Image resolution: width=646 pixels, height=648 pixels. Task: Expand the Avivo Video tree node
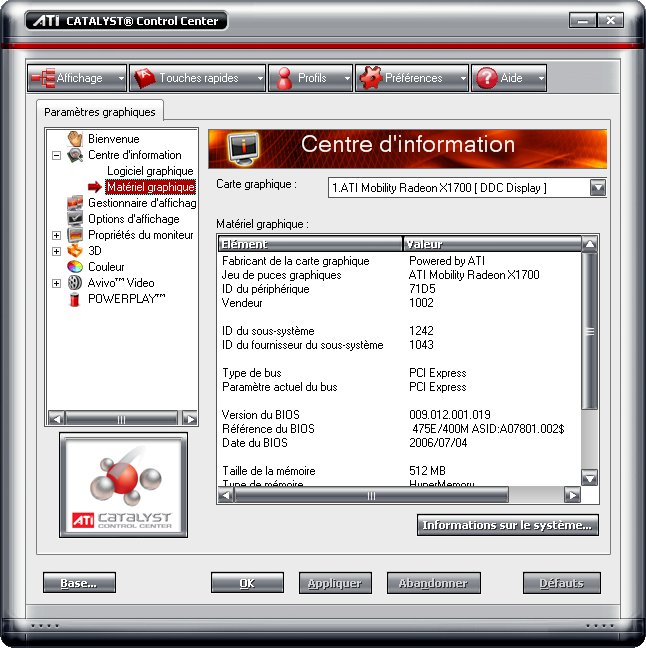click(56, 283)
